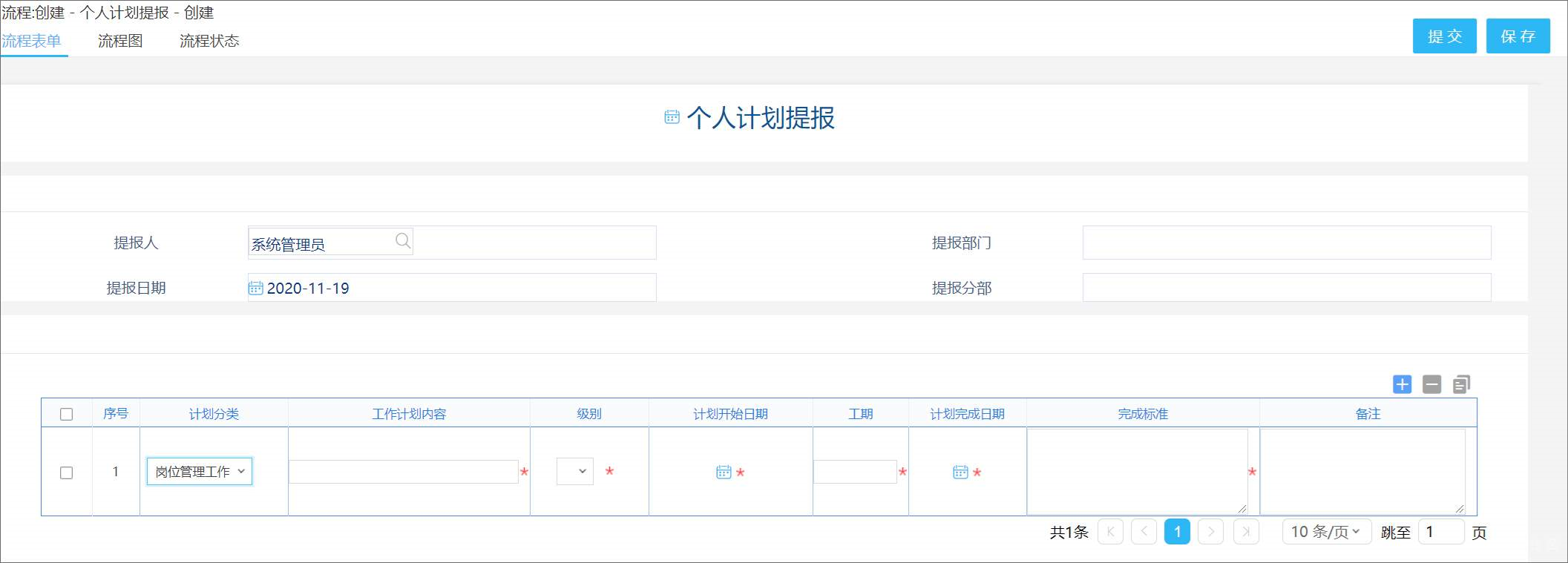Go to previous page arrow
The height and width of the screenshot is (563, 1568).
pos(1144,532)
